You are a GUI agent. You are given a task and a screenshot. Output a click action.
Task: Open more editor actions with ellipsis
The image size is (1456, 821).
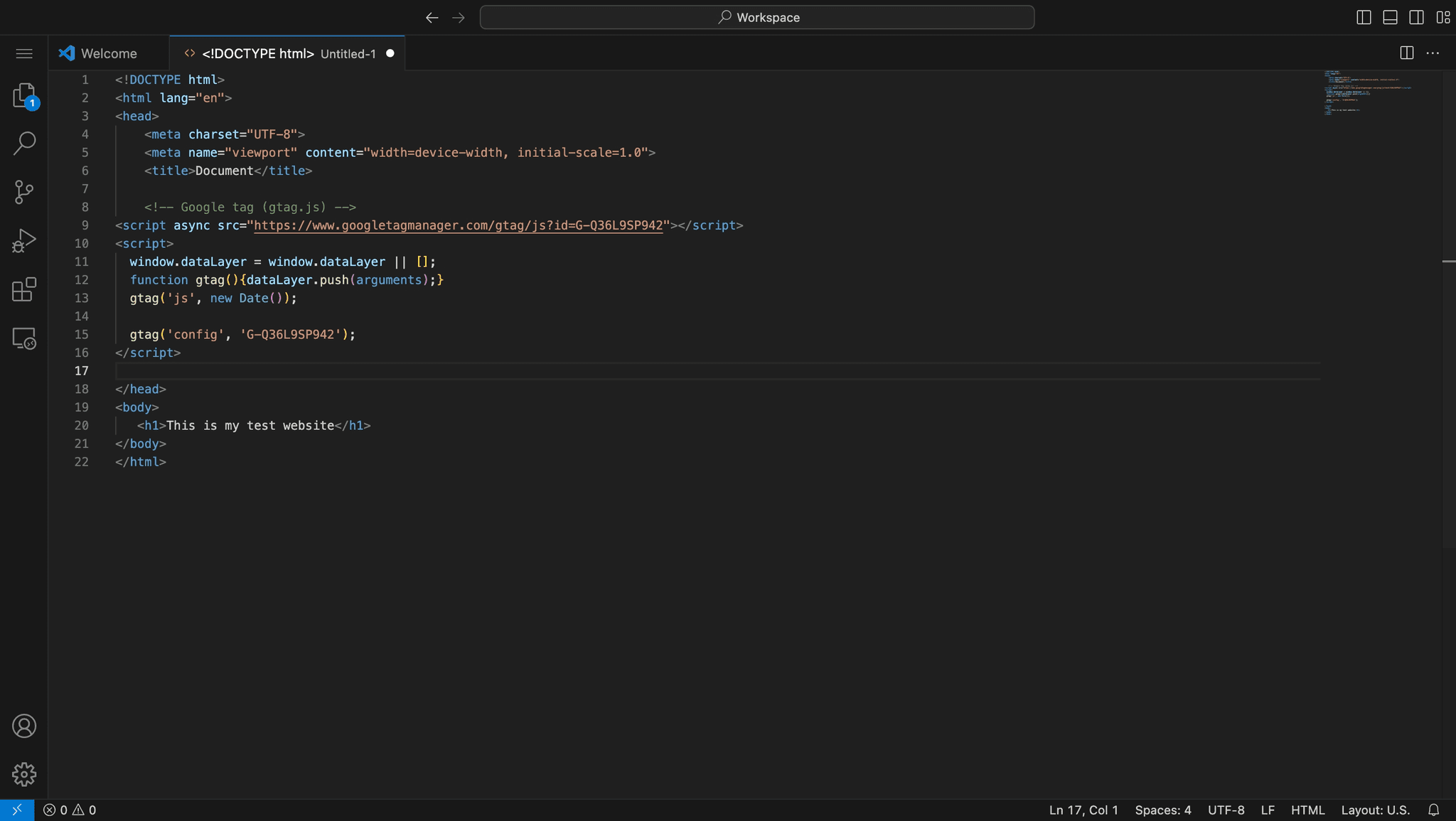[x=1433, y=53]
